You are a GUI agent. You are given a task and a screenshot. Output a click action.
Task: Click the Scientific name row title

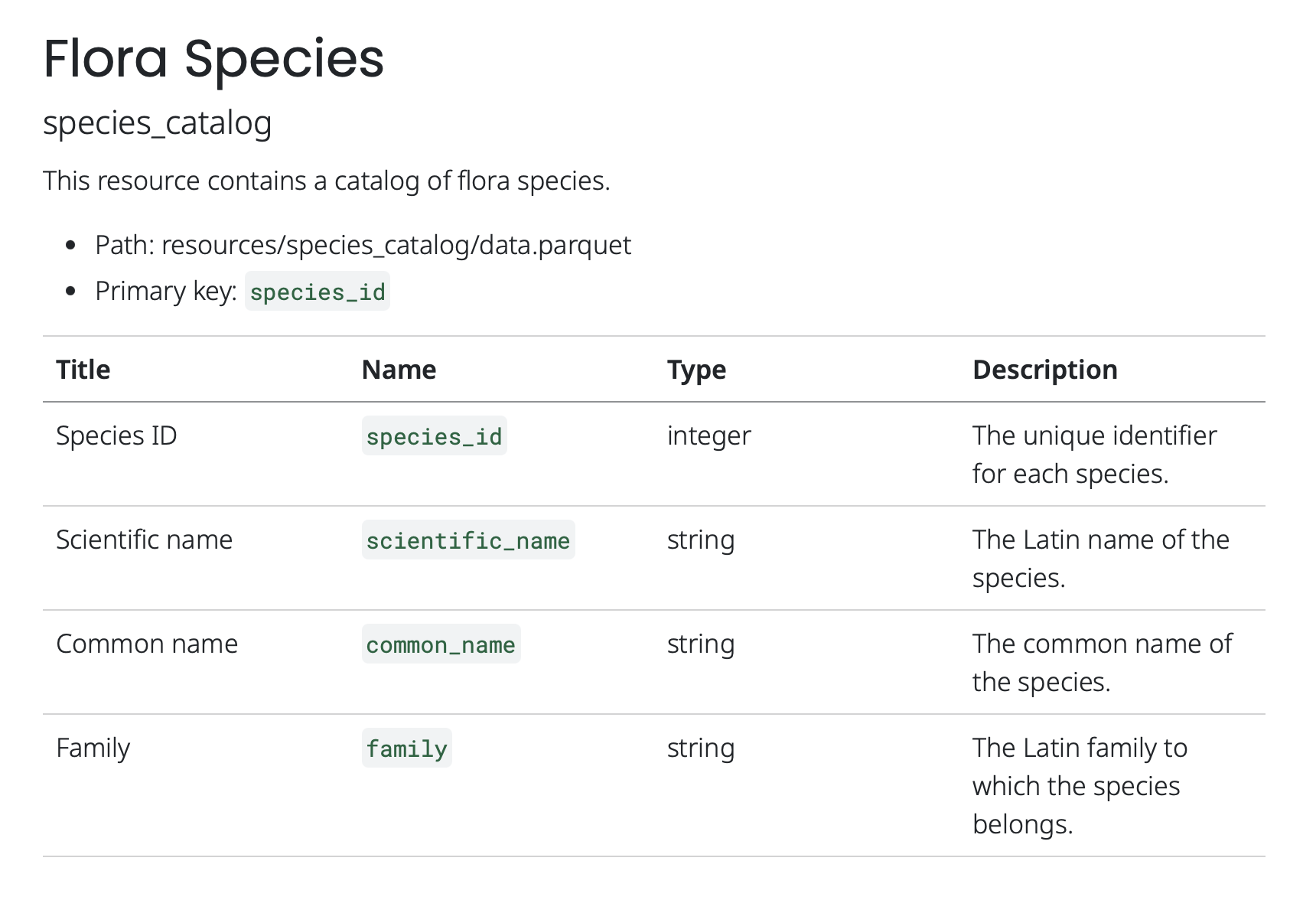coord(145,540)
